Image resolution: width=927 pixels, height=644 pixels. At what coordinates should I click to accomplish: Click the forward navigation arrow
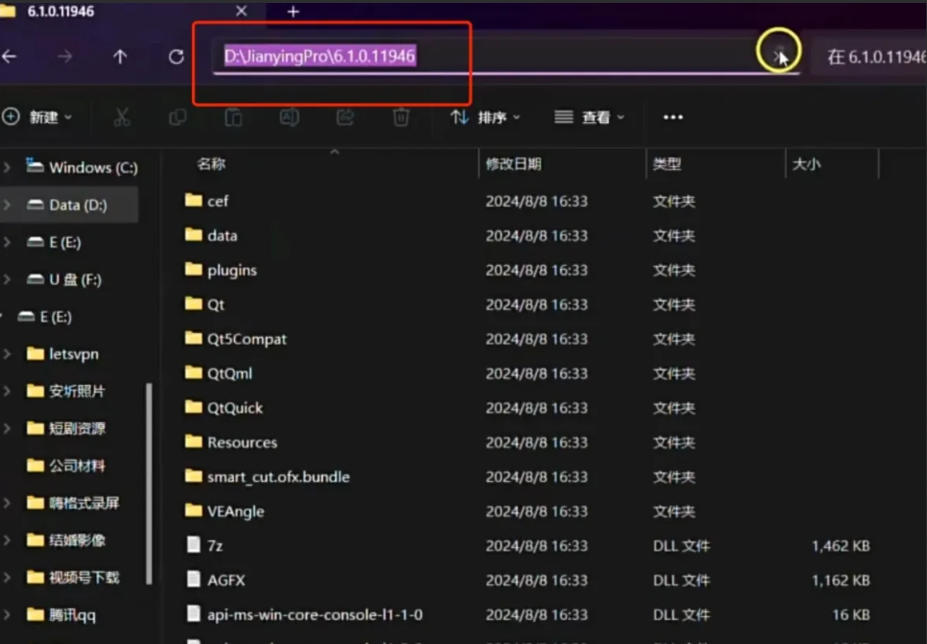[x=64, y=57]
